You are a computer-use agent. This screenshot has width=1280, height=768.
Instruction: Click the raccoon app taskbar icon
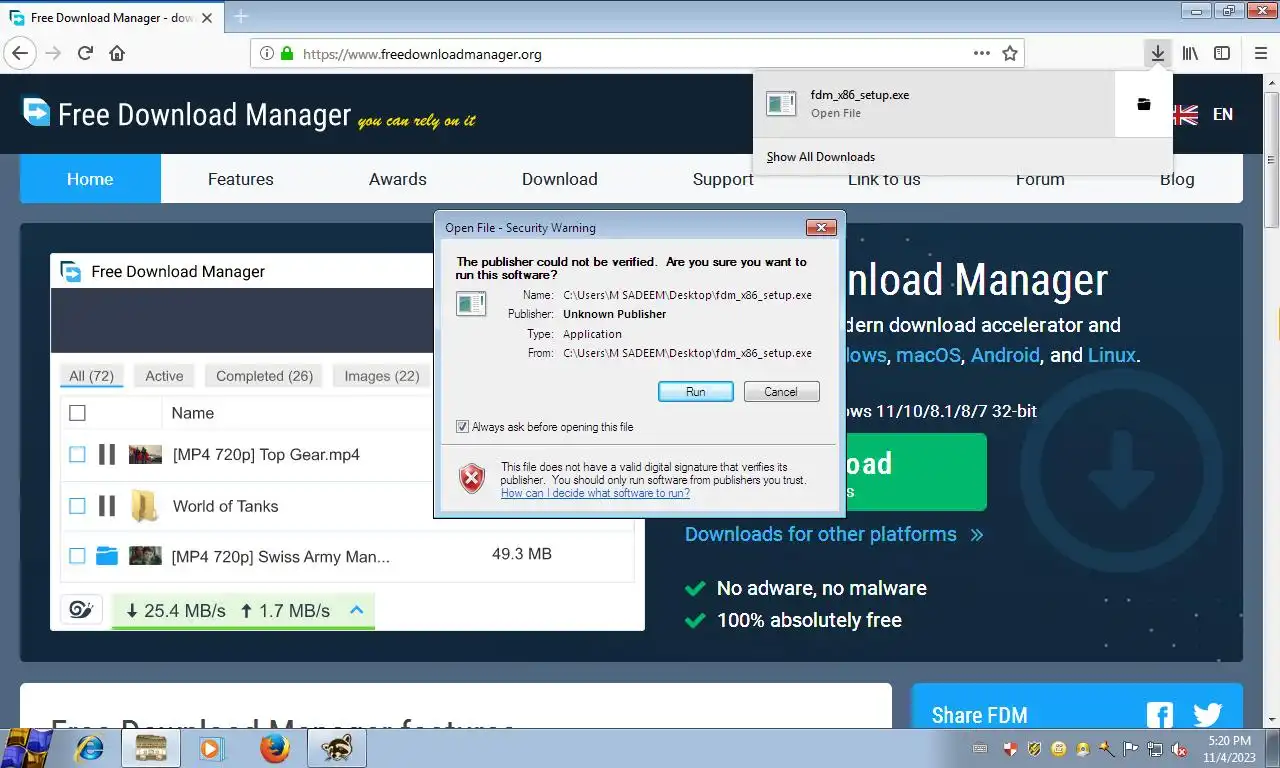pos(337,748)
